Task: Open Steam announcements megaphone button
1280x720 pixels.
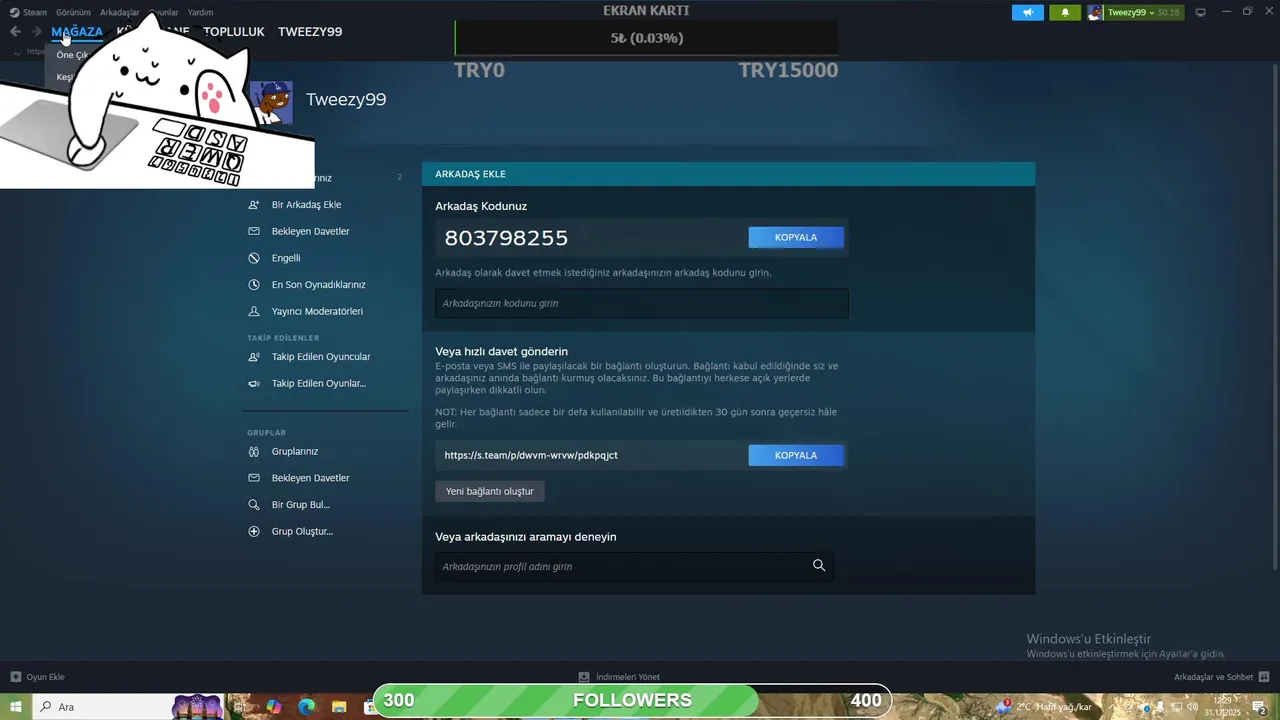Action: click(1027, 12)
